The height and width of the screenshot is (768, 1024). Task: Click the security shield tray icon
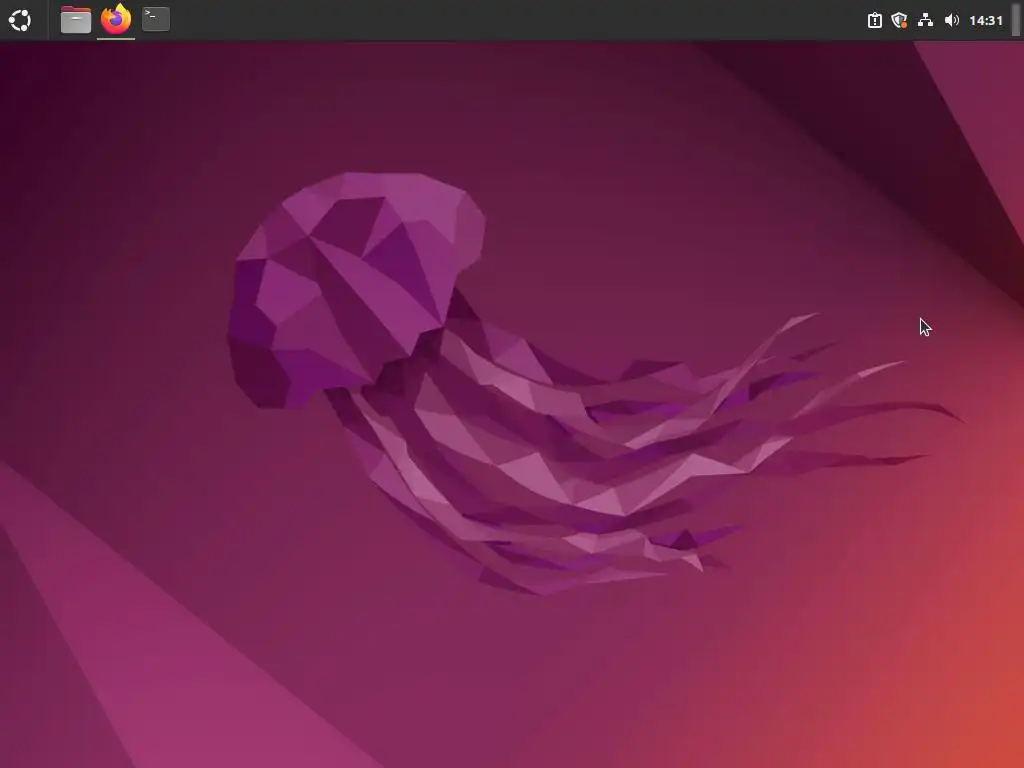(899, 20)
